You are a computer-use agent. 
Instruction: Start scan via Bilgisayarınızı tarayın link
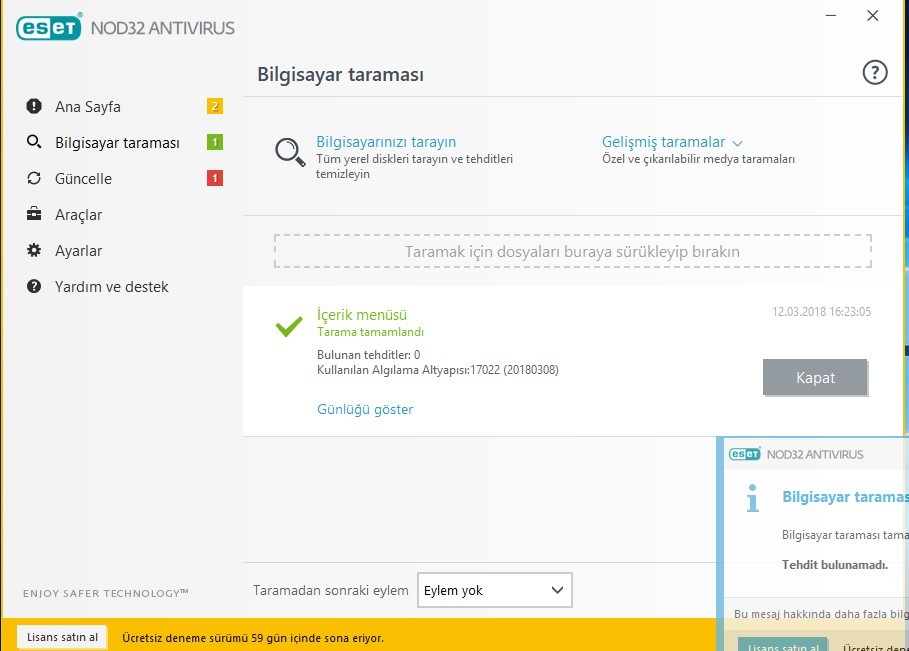[386, 141]
